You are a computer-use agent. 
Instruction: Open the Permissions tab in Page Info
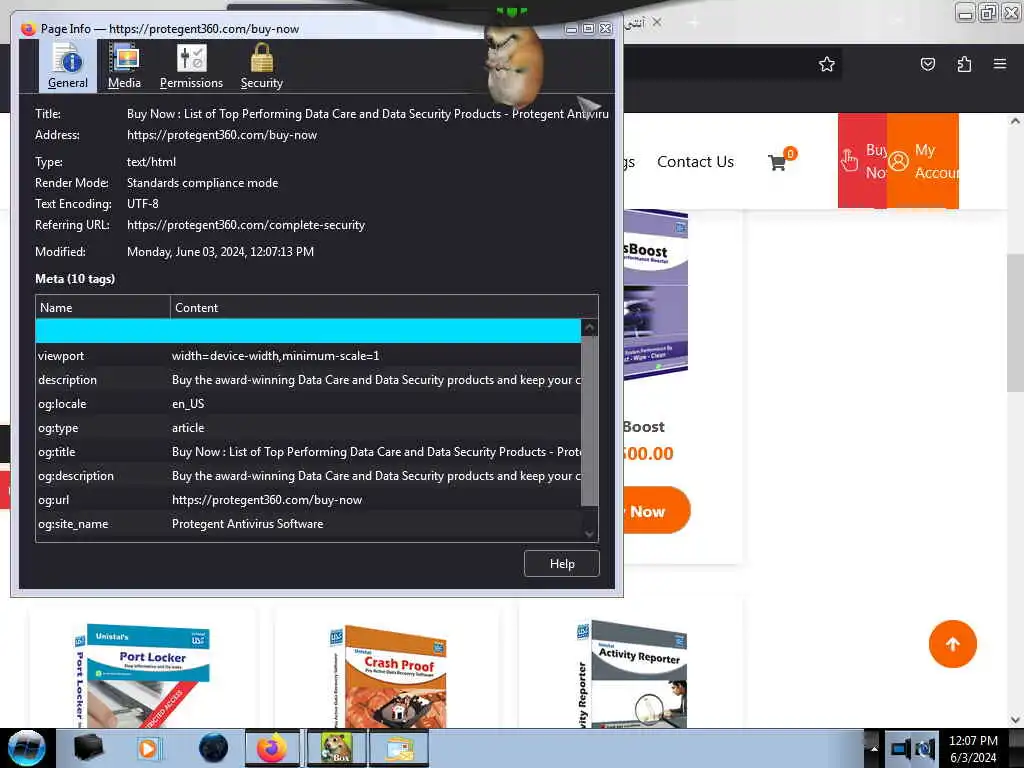191,66
